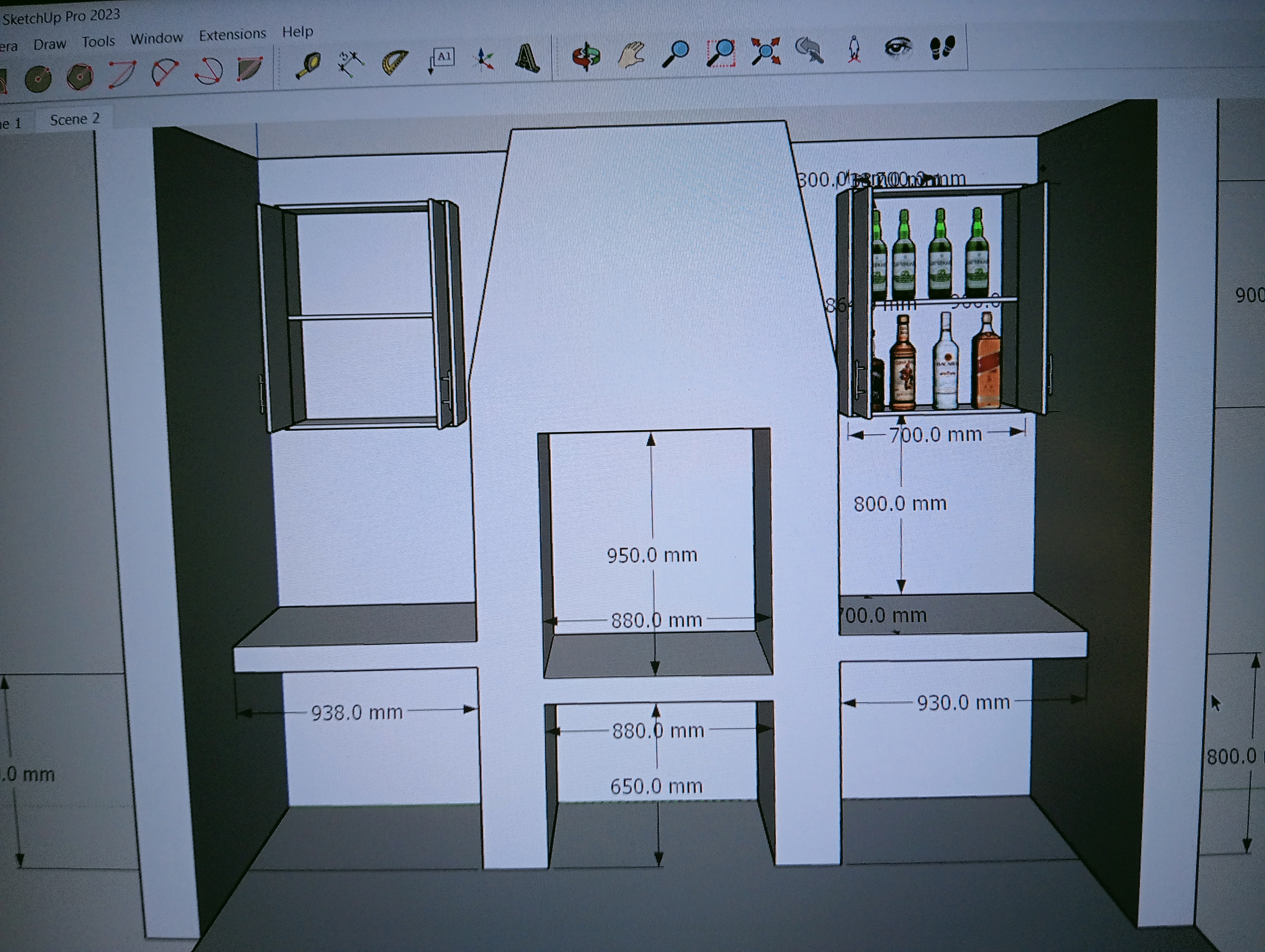Activate the Look Around eye tool
The image size is (1265, 952).
coord(897,47)
